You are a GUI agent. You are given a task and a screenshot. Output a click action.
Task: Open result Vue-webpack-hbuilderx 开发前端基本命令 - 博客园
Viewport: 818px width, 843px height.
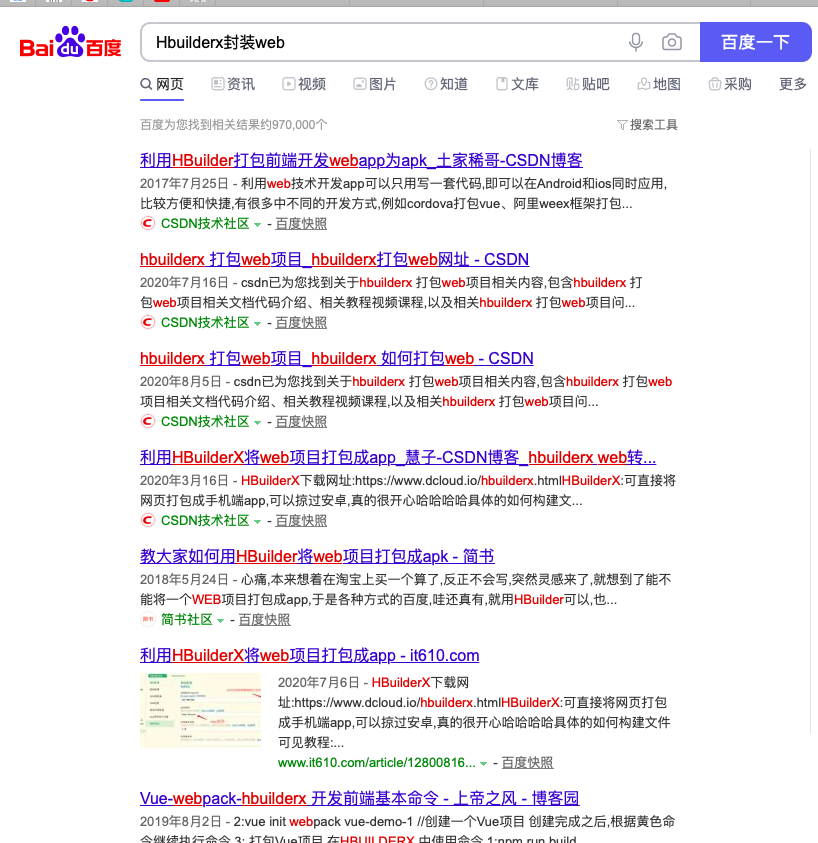pos(359,798)
